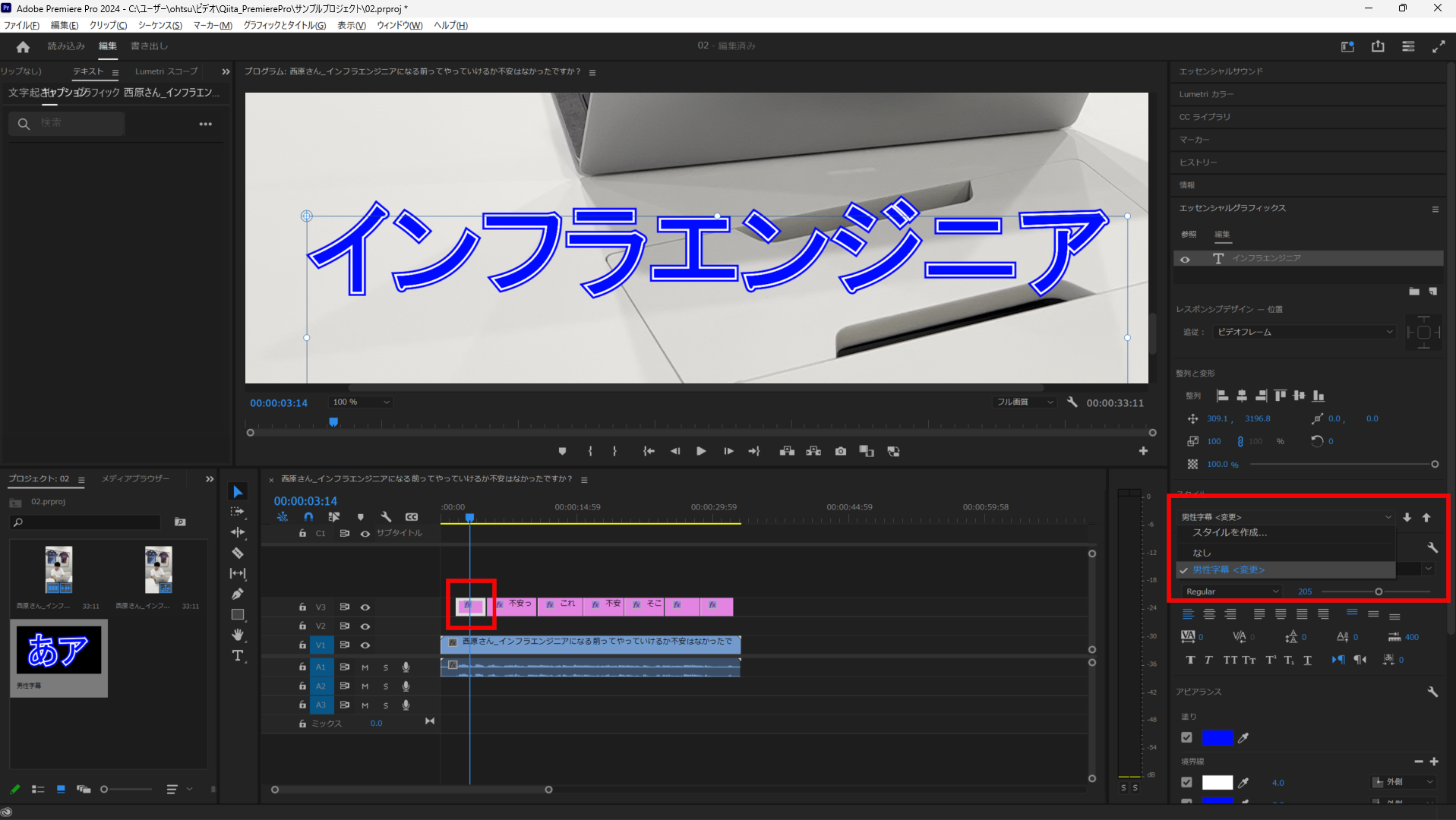Image resolution: width=1456 pixels, height=820 pixels.
Task: Open the program zoom level dropdown
Action: 361,402
